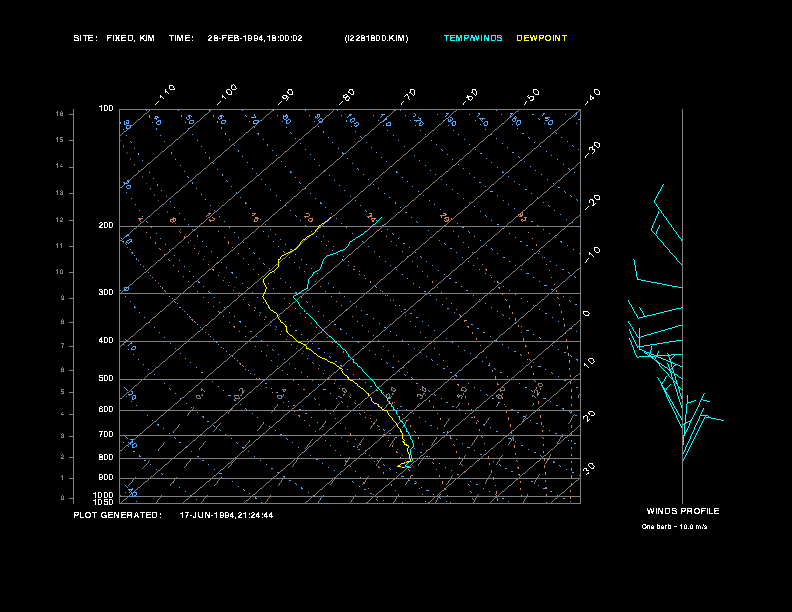Click the -50 temperature axis label
Viewport: 792px width, 612px height.
531,97
